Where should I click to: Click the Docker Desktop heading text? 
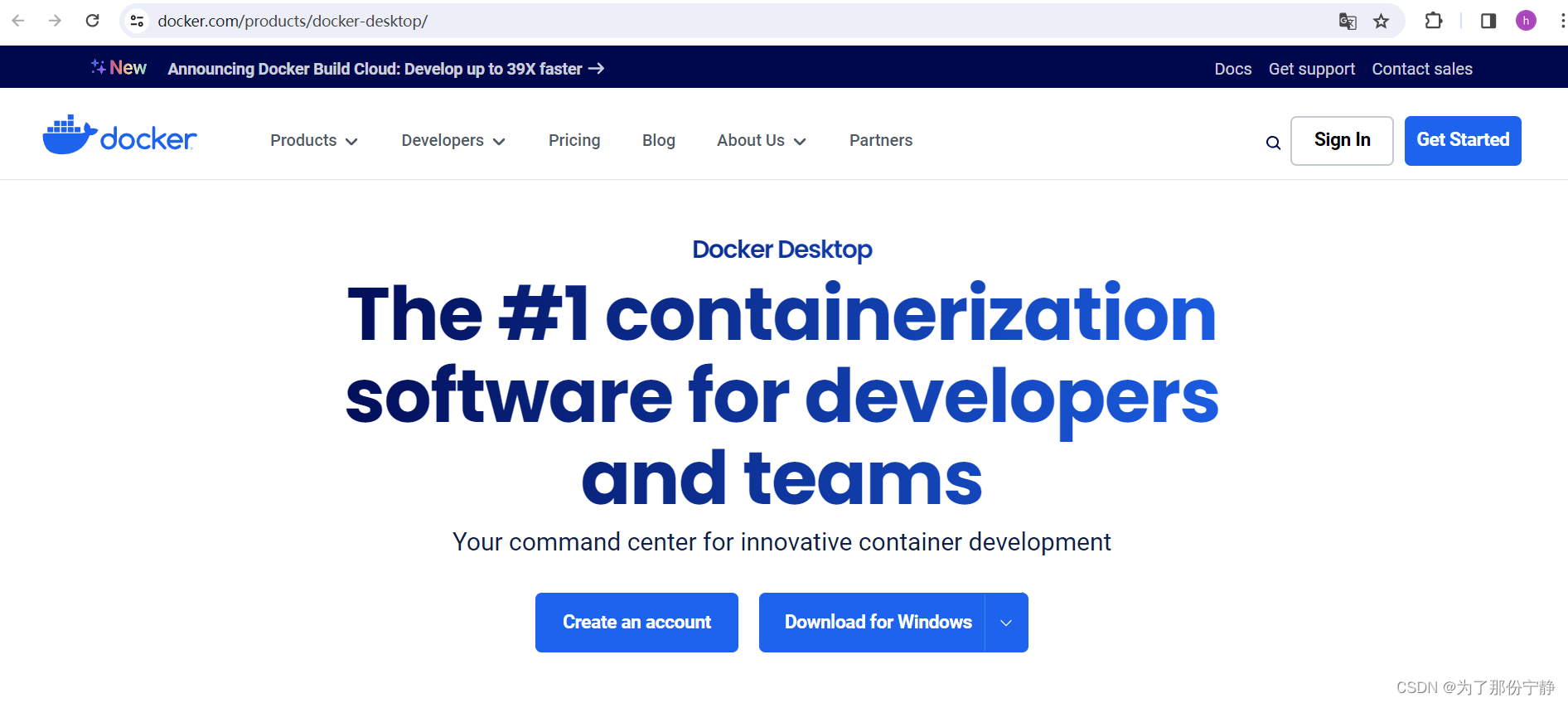(782, 250)
